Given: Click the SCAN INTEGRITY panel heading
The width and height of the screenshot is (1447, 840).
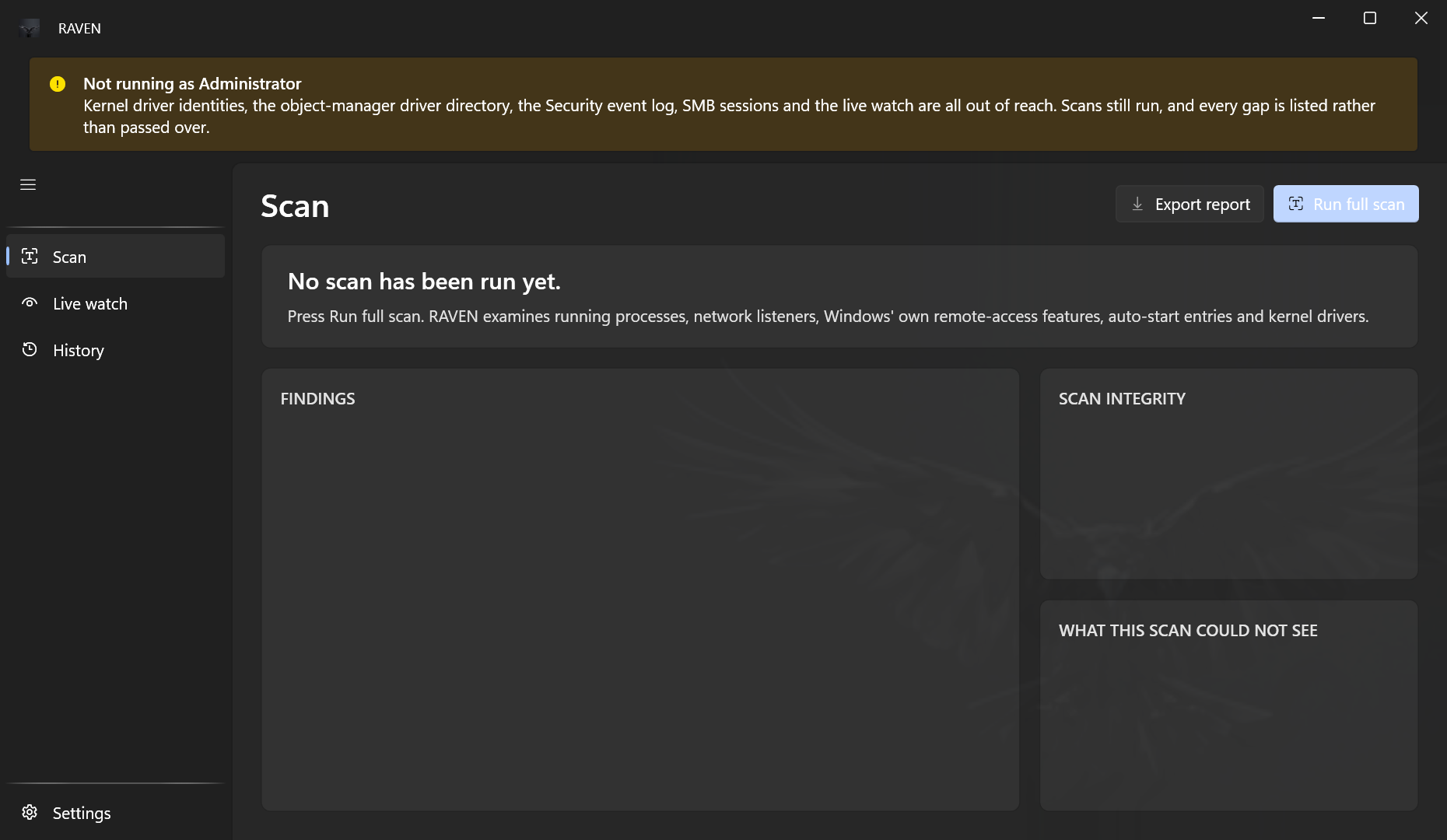Looking at the screenshot, I should pyautogui.click(x=1122, y=398).
